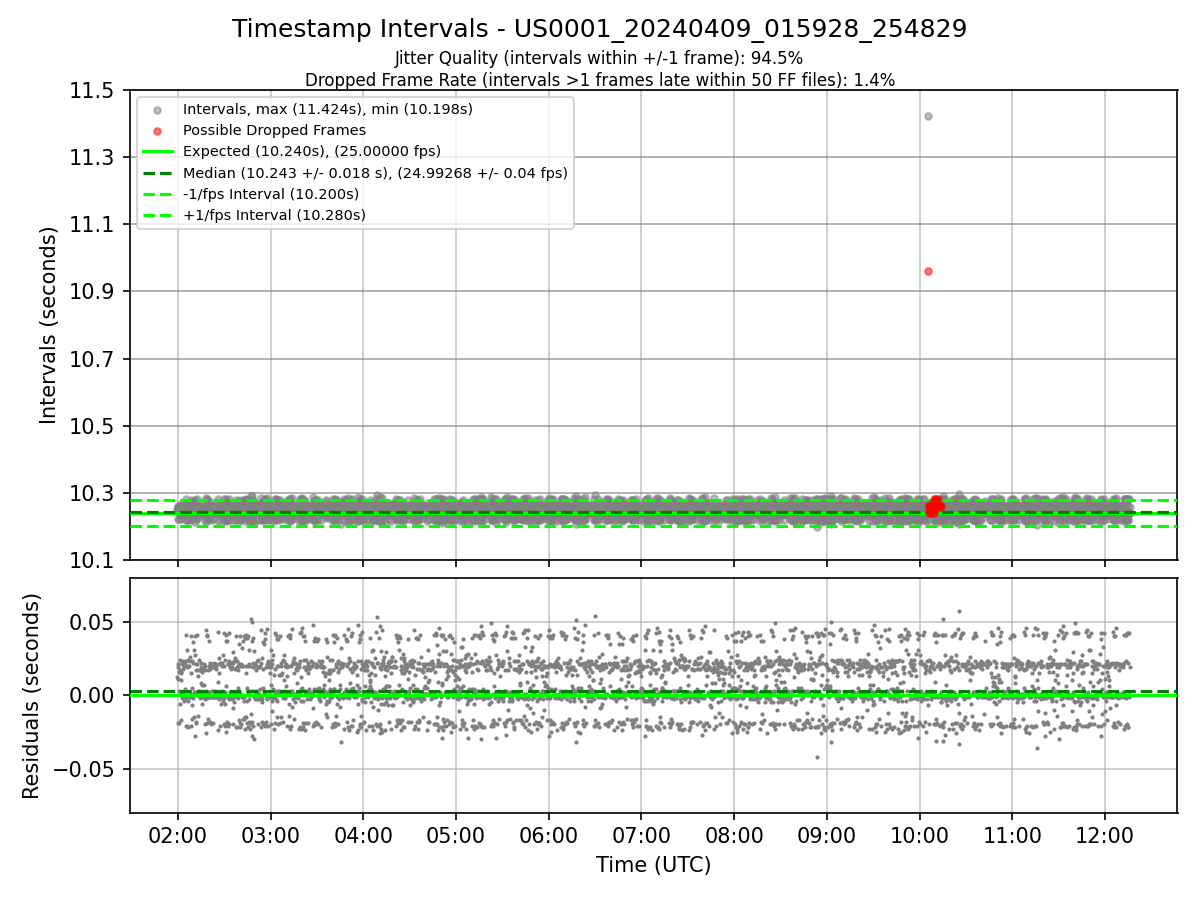Click the 'Jitter Quality' 94.5% subtitle line

tap(599, 58)
